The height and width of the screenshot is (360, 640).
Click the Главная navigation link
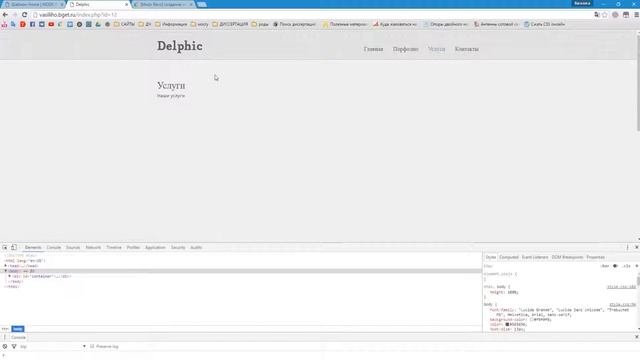(373, 49)
